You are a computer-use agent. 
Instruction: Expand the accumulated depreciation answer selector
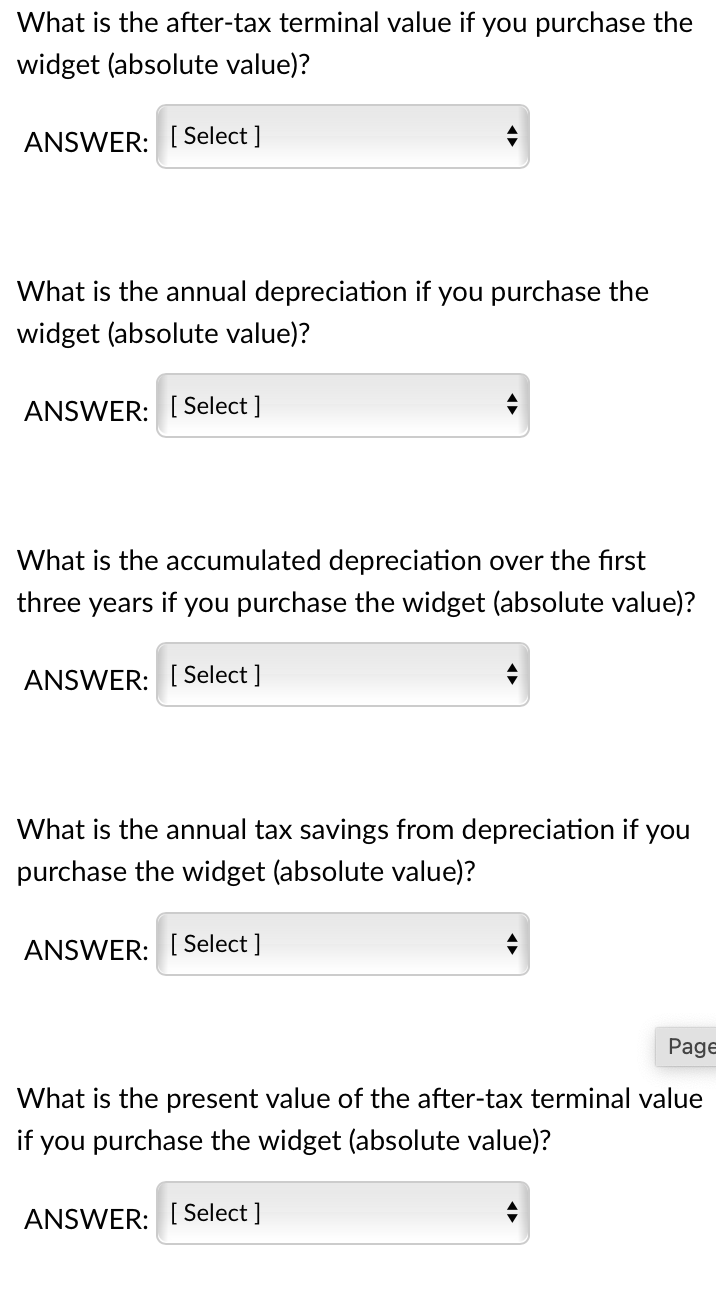coord(342,674)
